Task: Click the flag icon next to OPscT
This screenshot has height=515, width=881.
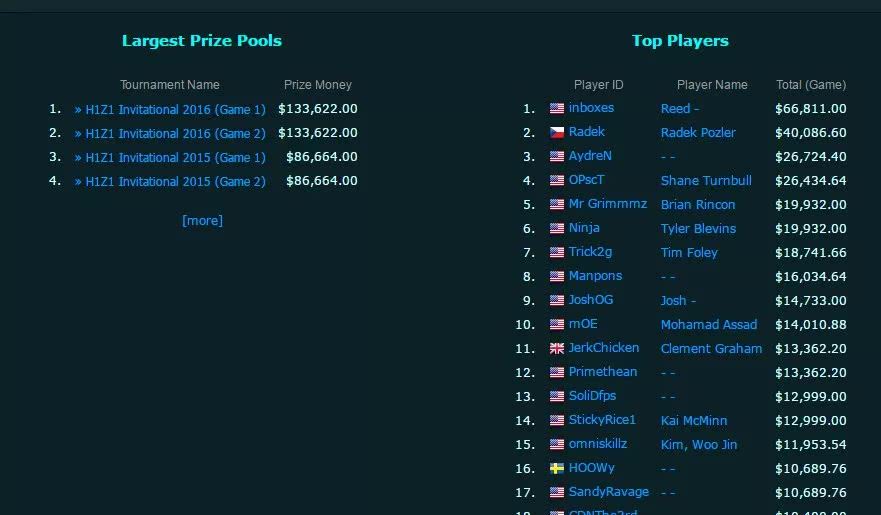Action: (557, 180)
